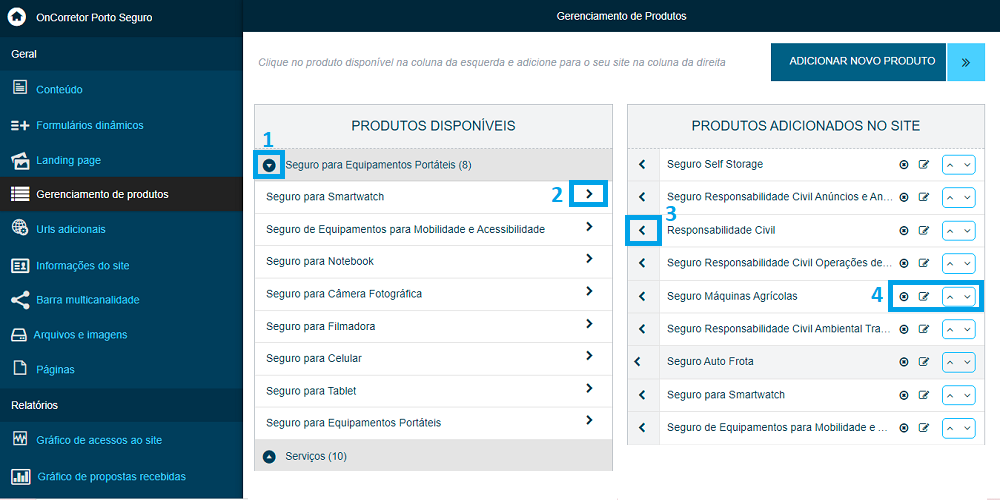Move Seguro Auto Frota up with arrow
This screenshot has height=500, width=1000.
pyautogui.click(x=951, y=362)
